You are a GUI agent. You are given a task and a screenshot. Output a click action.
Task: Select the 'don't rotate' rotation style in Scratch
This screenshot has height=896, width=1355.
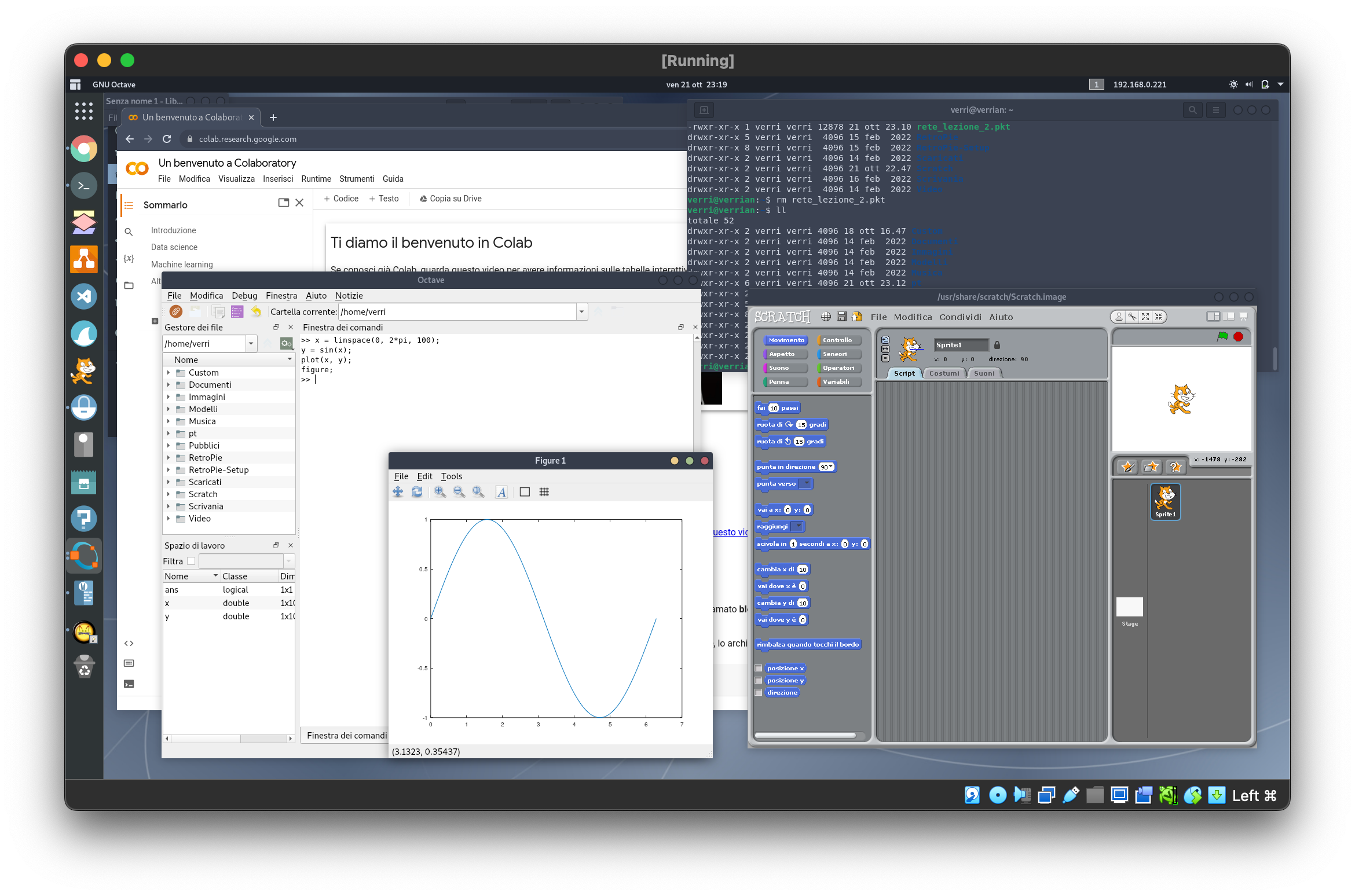(x=885, y=358)
